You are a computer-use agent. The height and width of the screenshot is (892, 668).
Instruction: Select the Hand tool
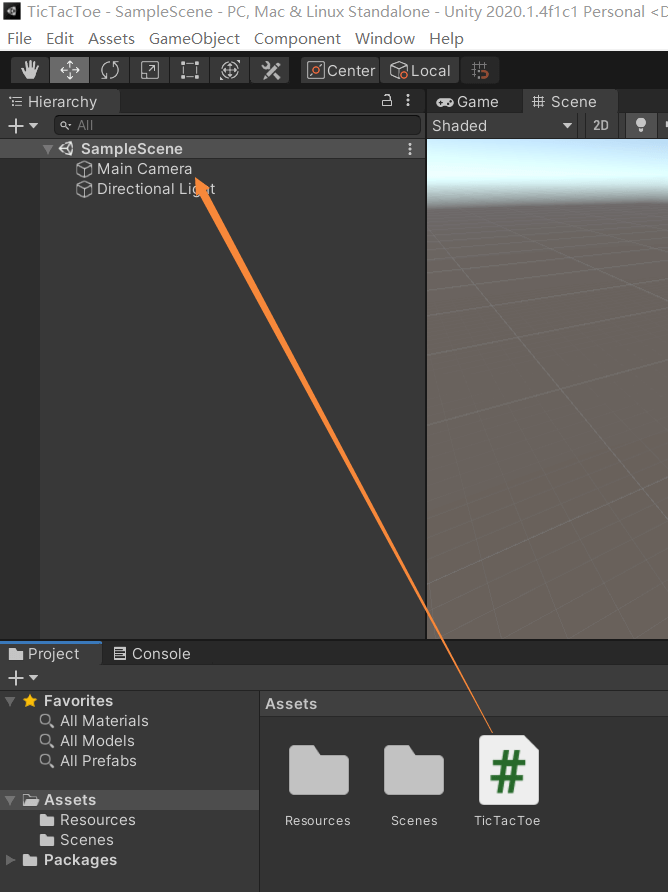pos(30,71)
